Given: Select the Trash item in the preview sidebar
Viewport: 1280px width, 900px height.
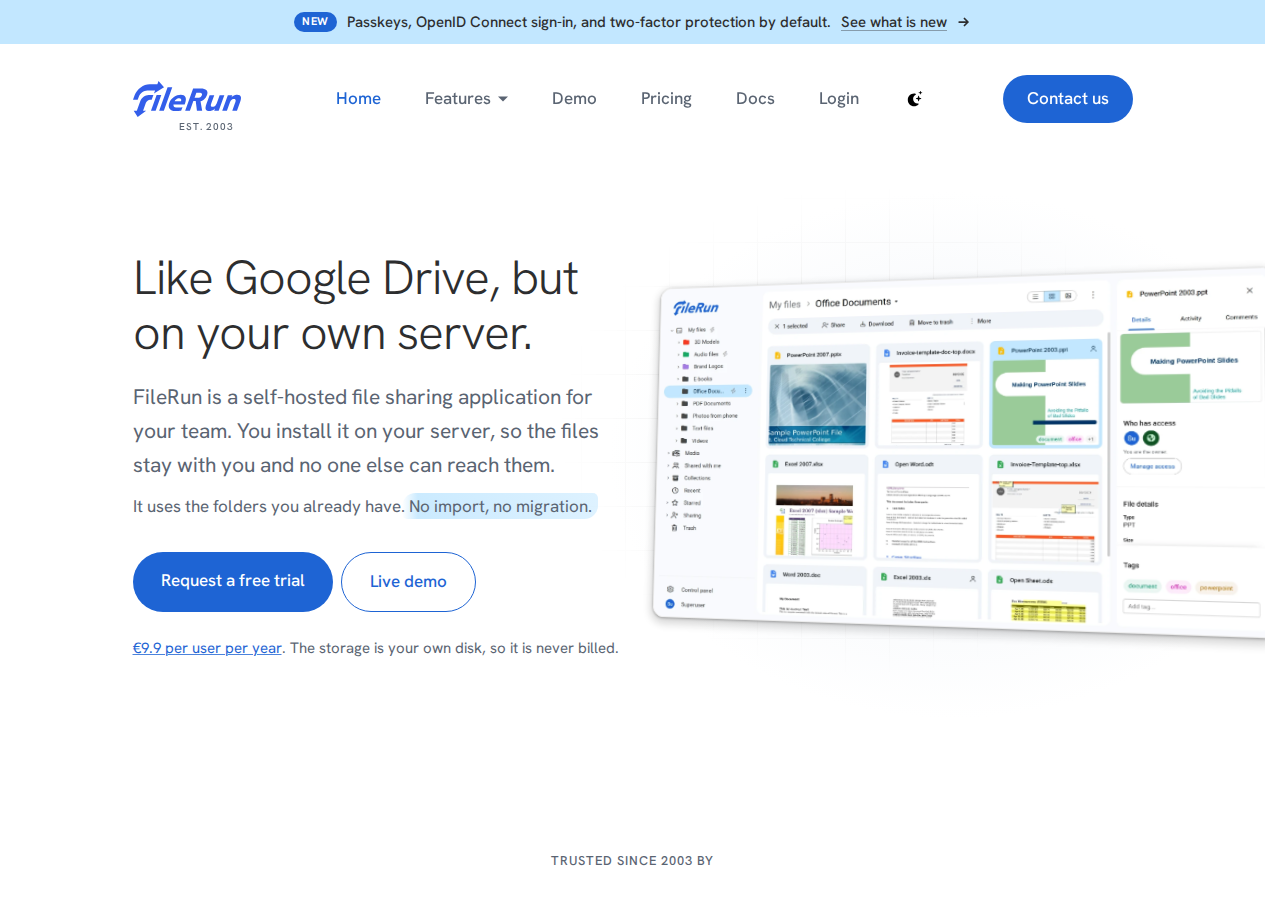Looking at the screenshot, I should click(x=684, y=527).
